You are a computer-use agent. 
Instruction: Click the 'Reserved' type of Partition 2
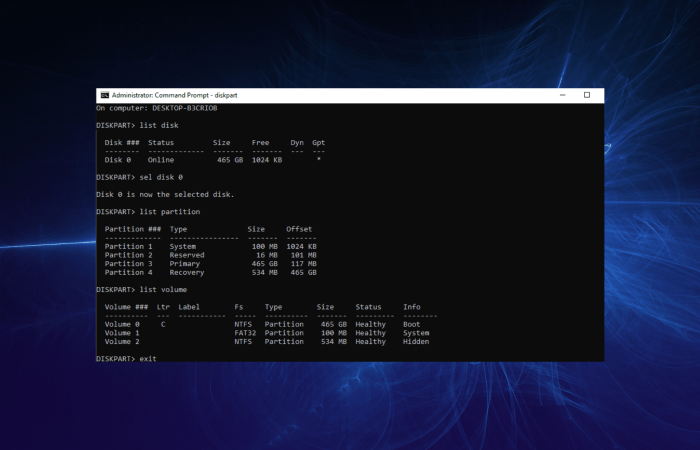click(x=187, y=255)
